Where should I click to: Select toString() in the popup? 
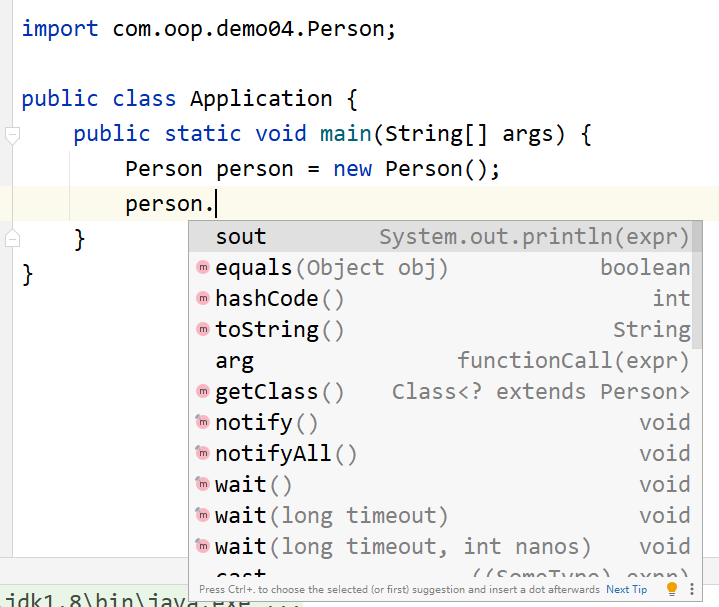click(x=441, y=330)
